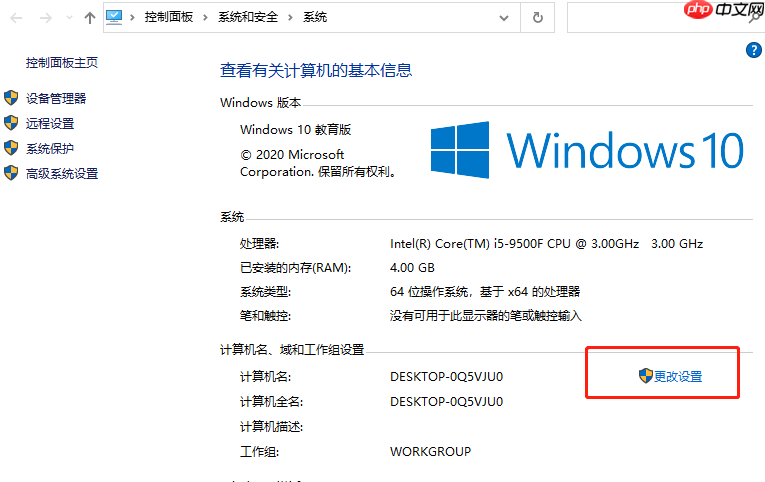Click the 处理器: label

coord(260,243)
